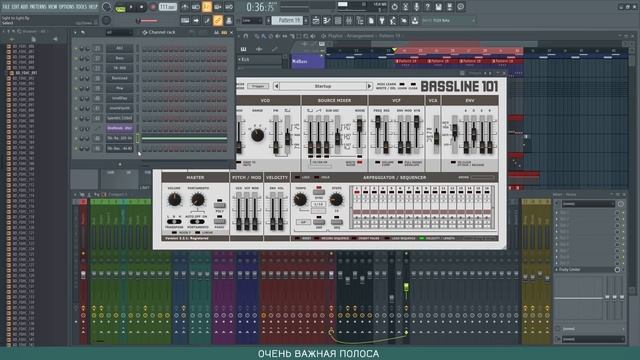The width and height of the screenshot is (640, 360).
Task: Adjust the VCA slider
Action: pos(436,134)
